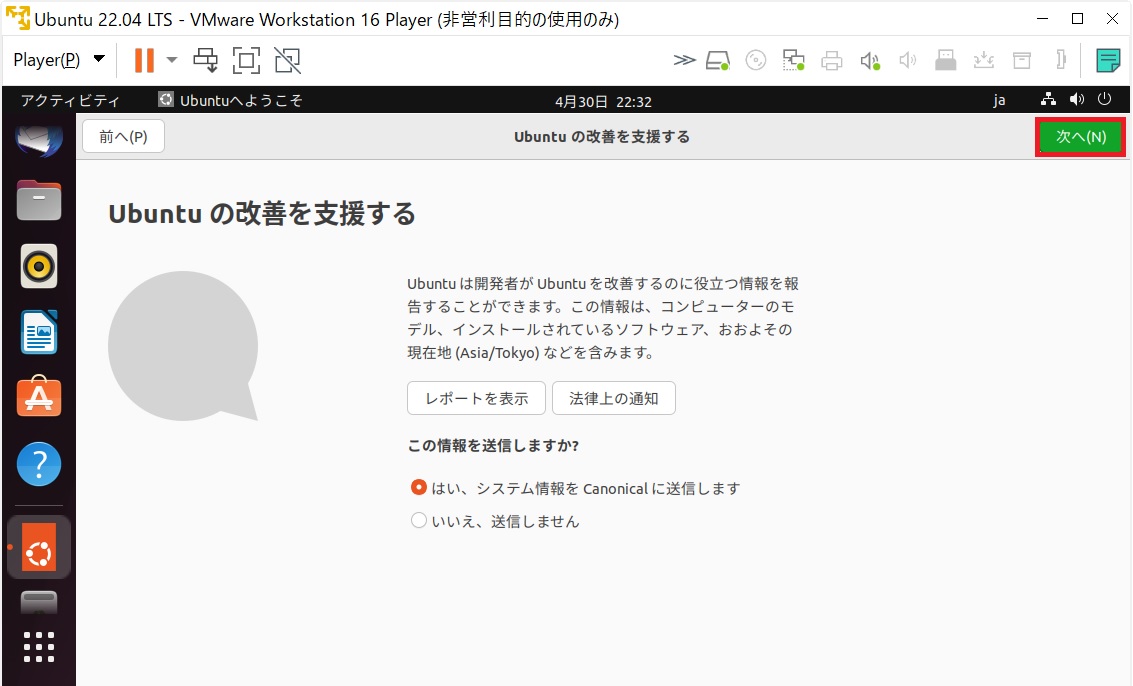Pause the virtual machine with the orange pause icon
This screenshot has width=1133, height=686.
point(145,60)
